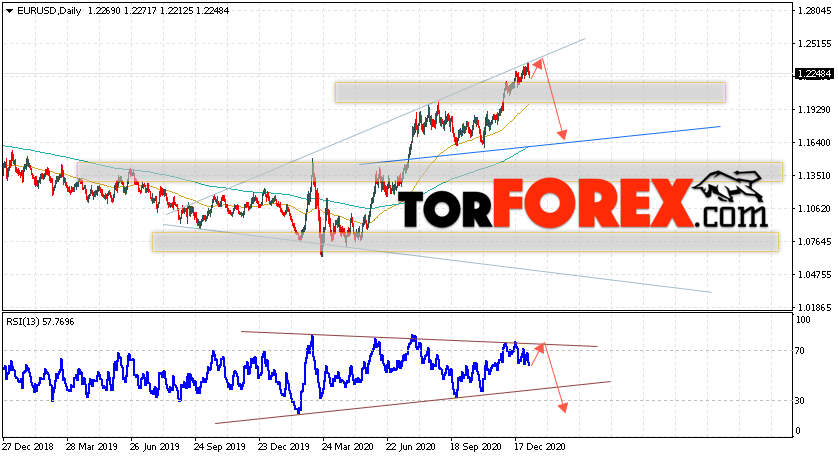Select the EURUSD,Daily chart title text
This screenshot has height=458, width=838.
tap(49, 11)
